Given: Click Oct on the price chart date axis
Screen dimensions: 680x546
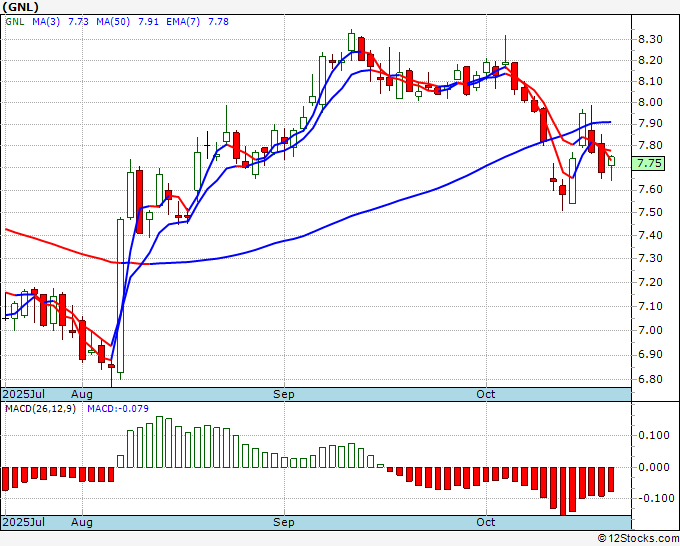Looking at the screenshot, I should (x=486, y=394).
